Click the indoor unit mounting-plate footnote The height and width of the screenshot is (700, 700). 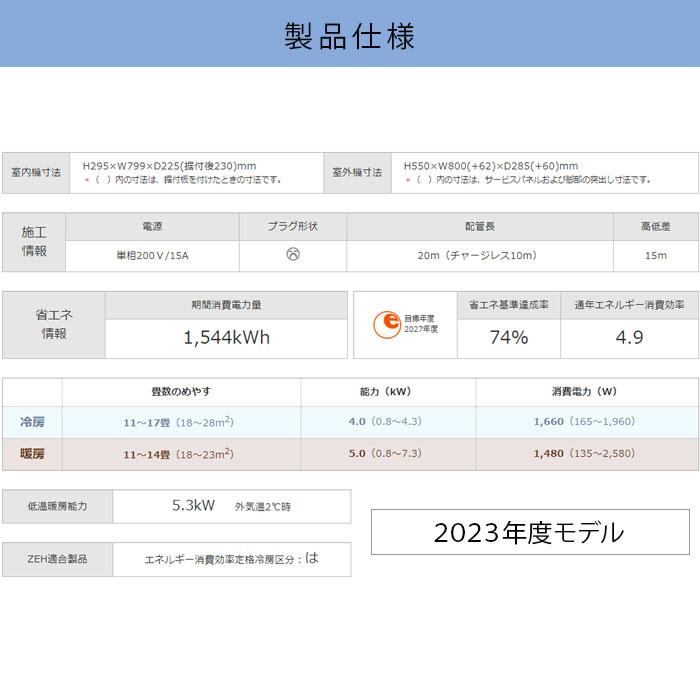[183, 180]
